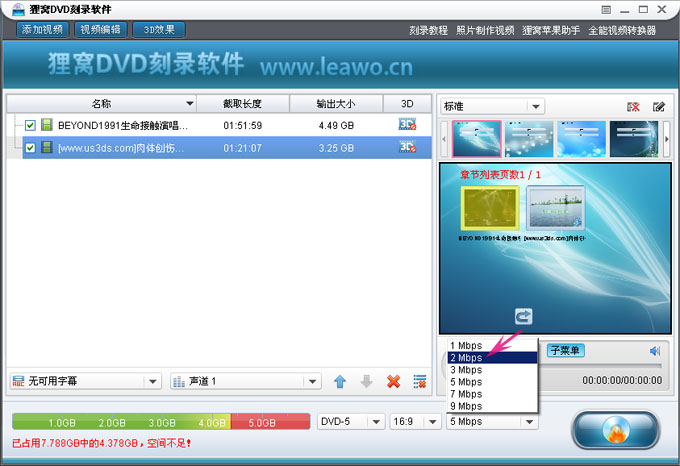Choose 2 Mbps from bitrate list
The height and width of the screenshot is (466, 680).
click(492, 358)
